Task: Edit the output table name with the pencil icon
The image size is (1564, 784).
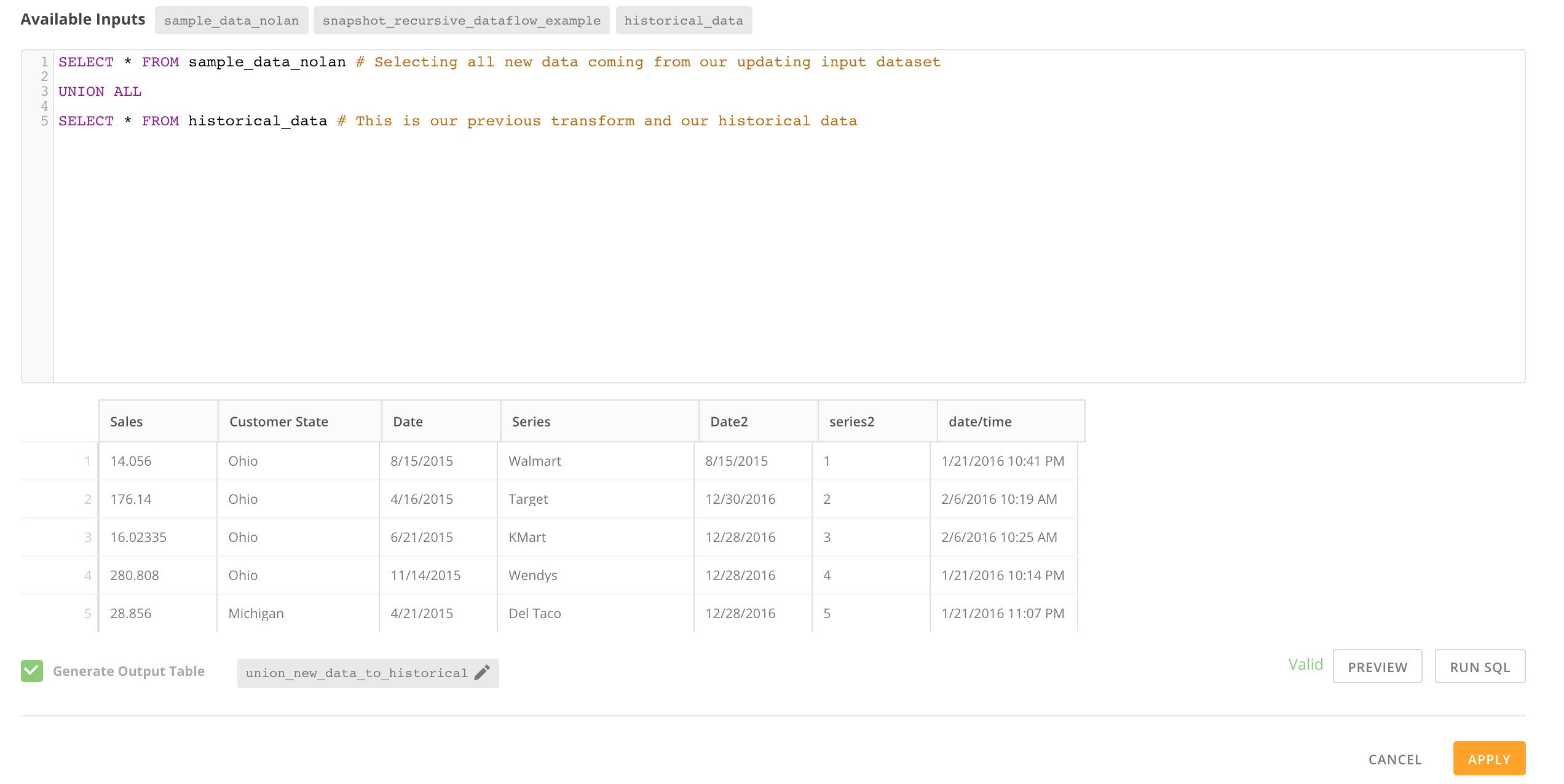Action: (x=482, y=672)
